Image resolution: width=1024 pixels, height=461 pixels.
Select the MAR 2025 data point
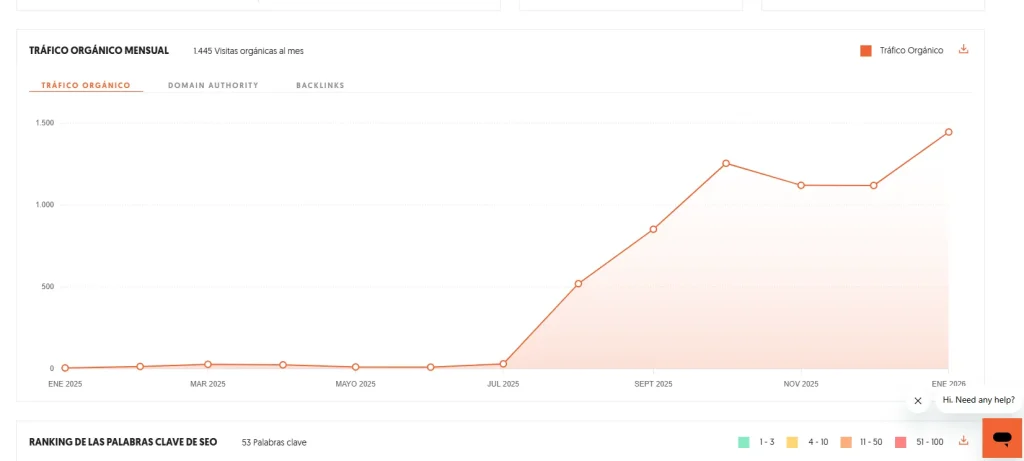[208, 364]
